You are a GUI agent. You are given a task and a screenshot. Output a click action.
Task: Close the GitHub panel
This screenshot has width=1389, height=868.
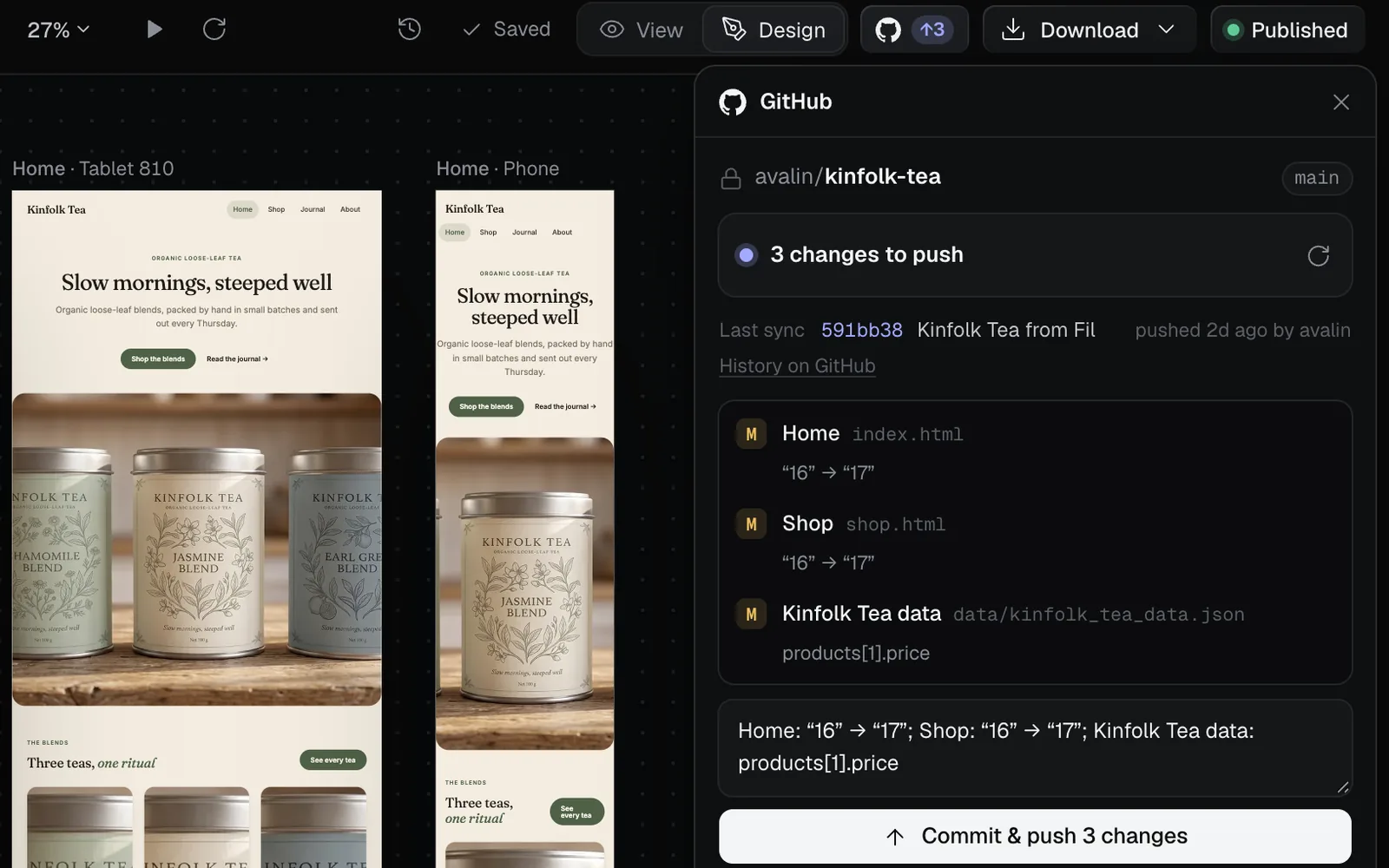[1341, 102]
